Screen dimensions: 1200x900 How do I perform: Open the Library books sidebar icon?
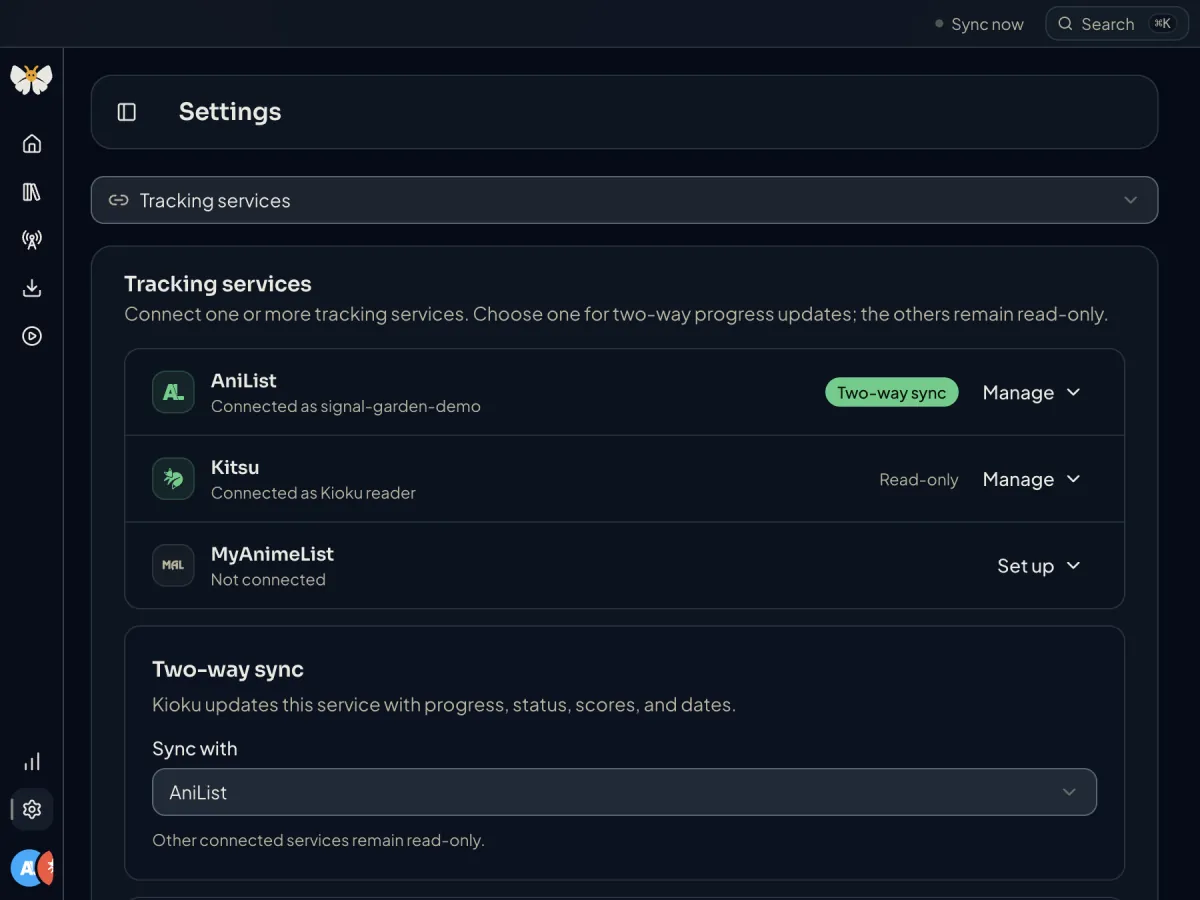(32, 192)
